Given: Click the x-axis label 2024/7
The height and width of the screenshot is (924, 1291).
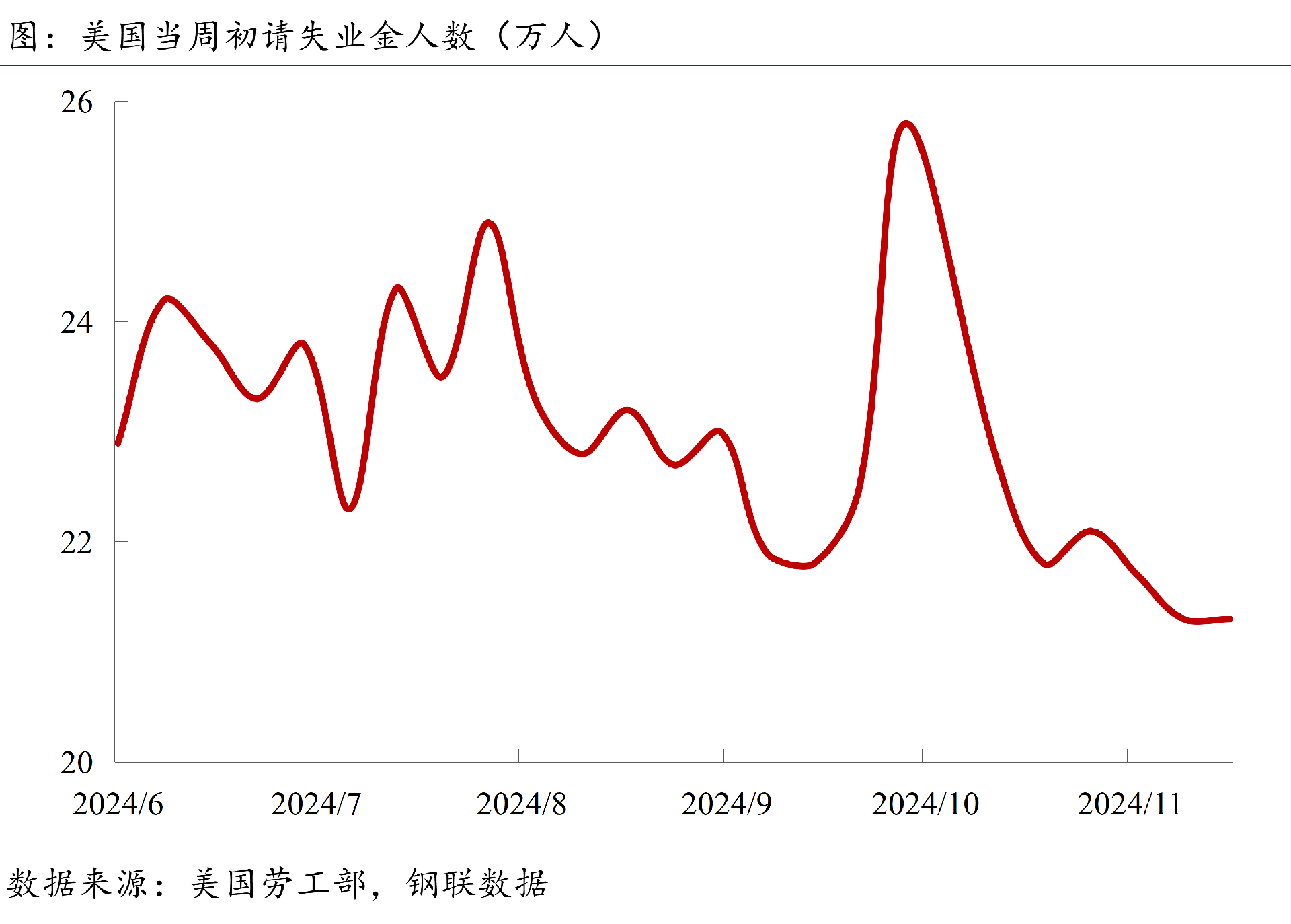Looking at the screenshot, I should click(316, 804).
